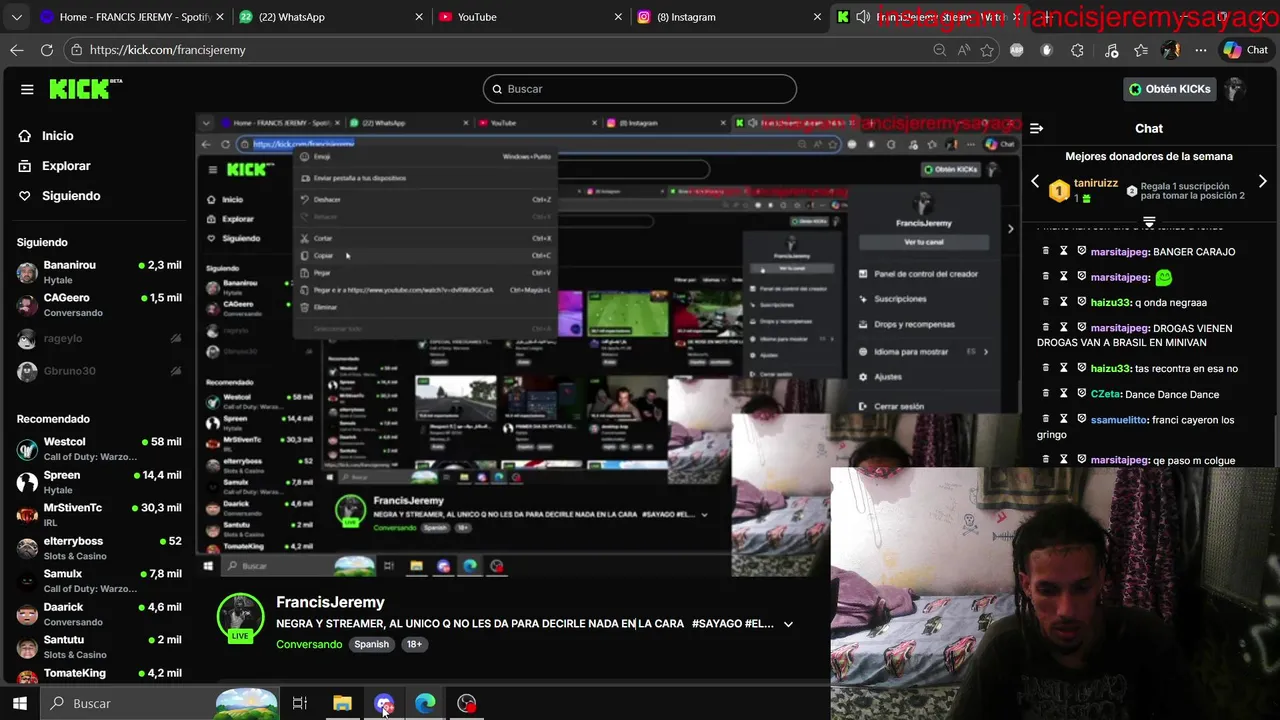The height and width of the screenshot is (720, 1280).
Task: Show next top donor with right arrow
Action: coord(1262,182)
